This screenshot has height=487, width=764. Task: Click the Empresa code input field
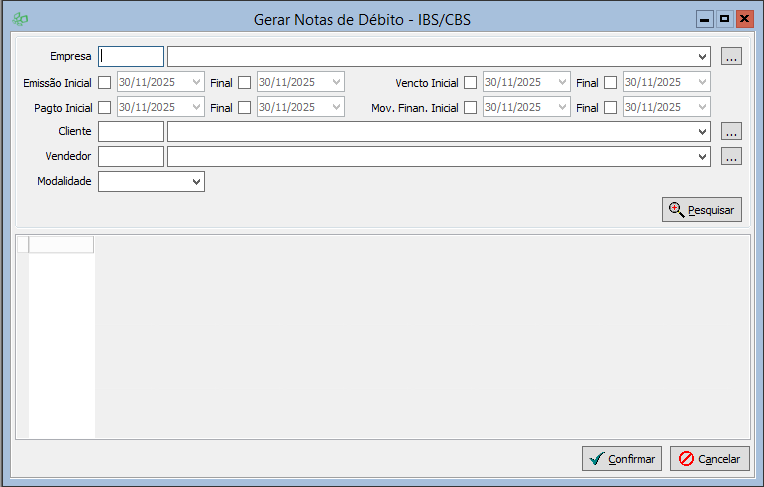coord(131,57)
